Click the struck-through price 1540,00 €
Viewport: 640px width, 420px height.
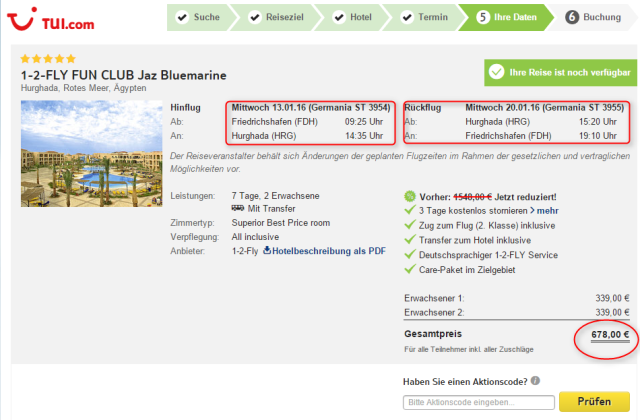click(472, 197)
